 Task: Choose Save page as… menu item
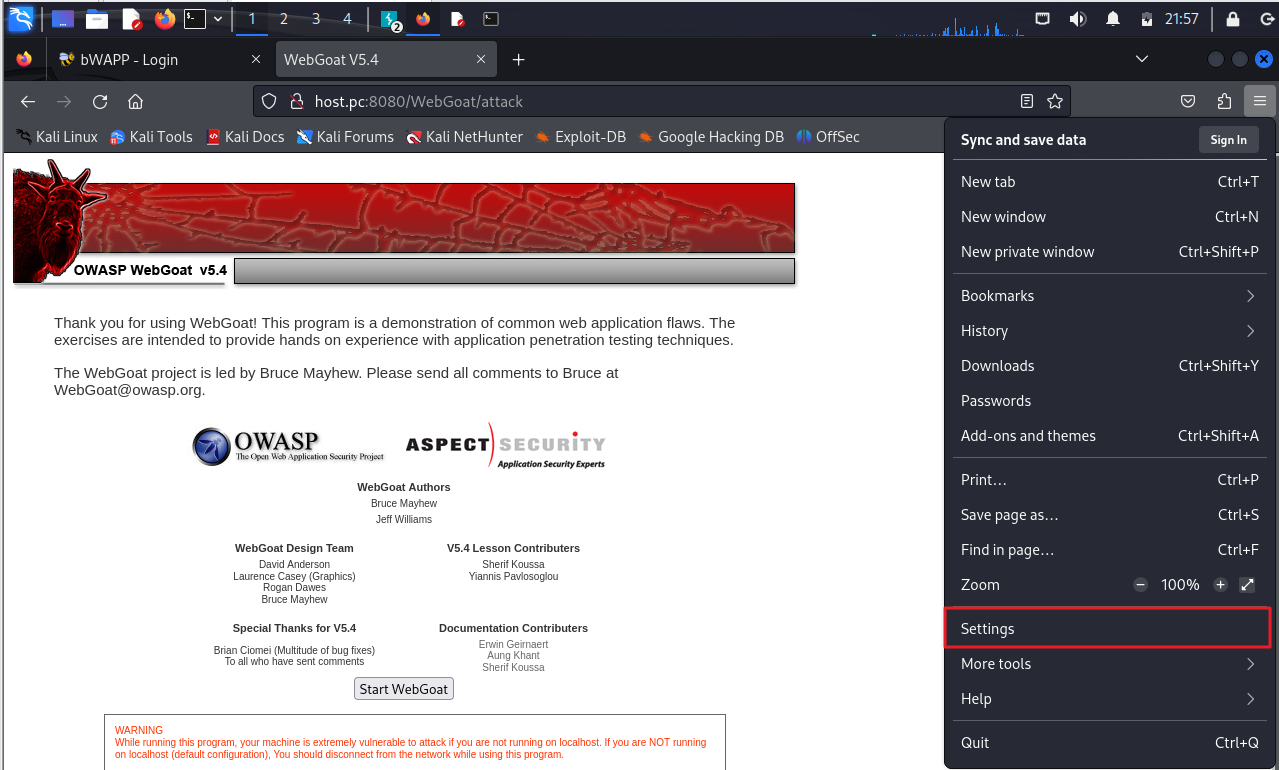click(x=1110, y=515)
